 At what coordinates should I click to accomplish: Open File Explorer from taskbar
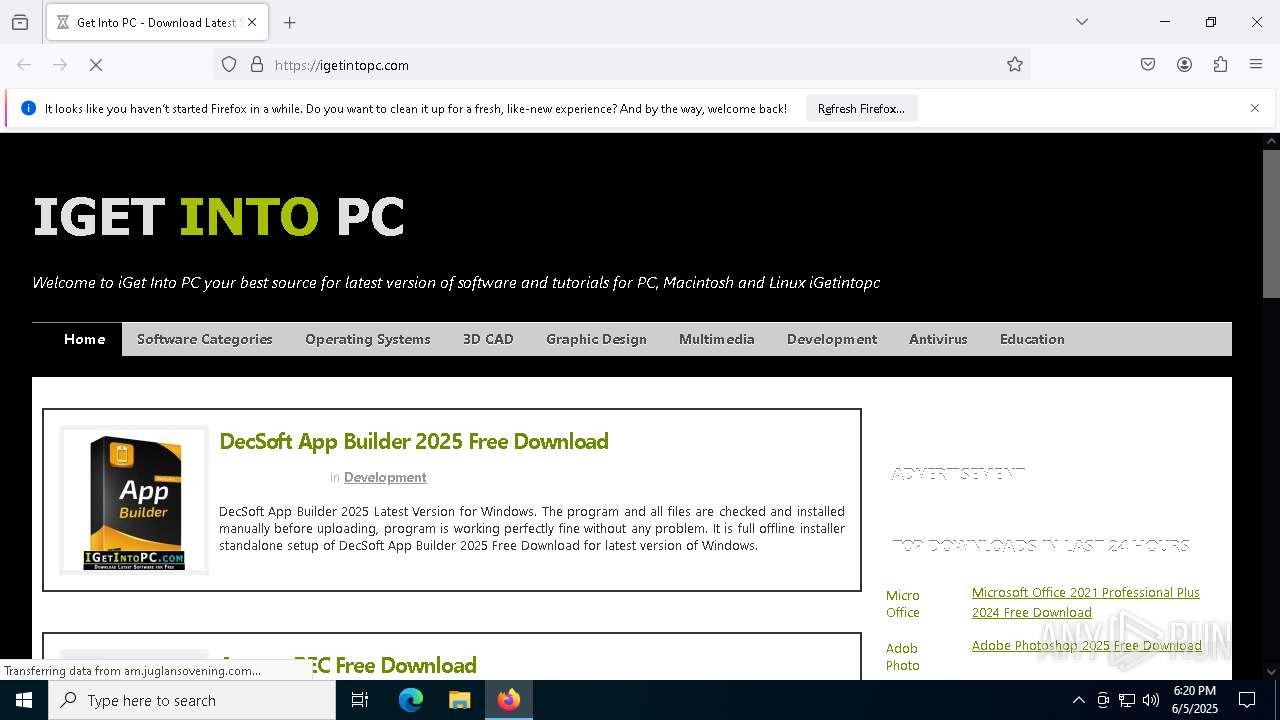(459, 700)
